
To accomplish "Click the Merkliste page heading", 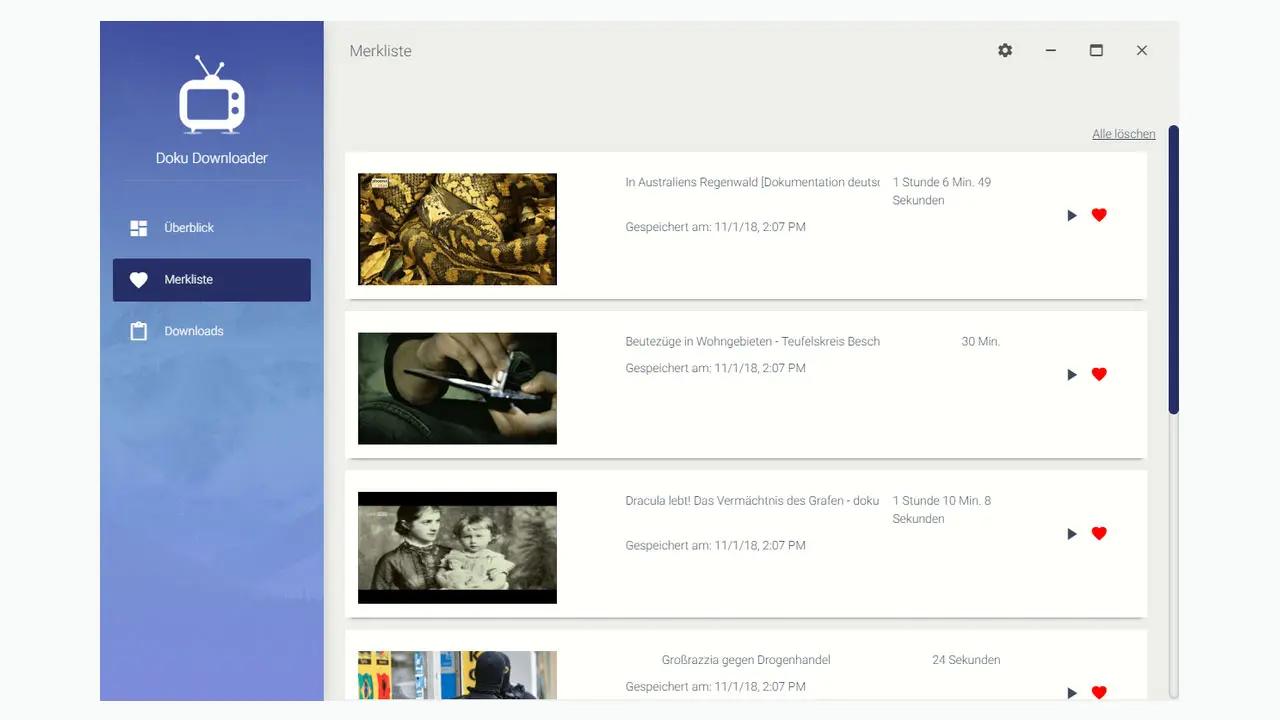I will (380, 51).
